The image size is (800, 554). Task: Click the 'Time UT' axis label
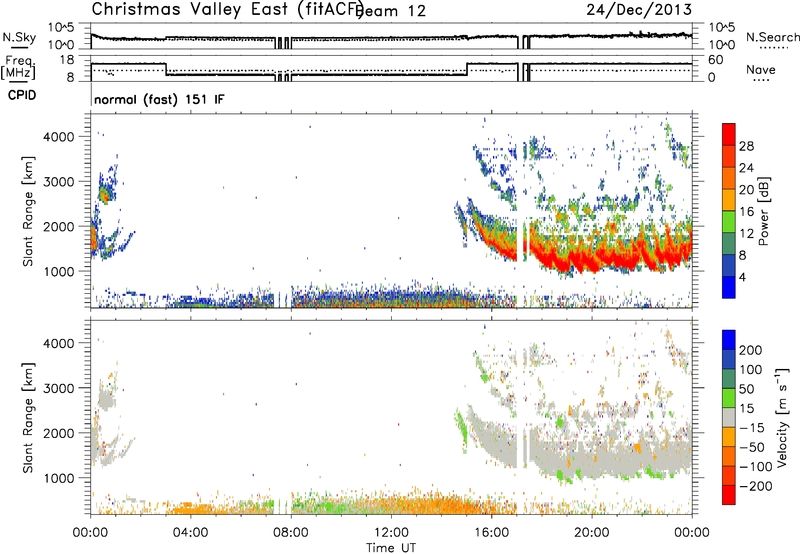pos(391,548)
